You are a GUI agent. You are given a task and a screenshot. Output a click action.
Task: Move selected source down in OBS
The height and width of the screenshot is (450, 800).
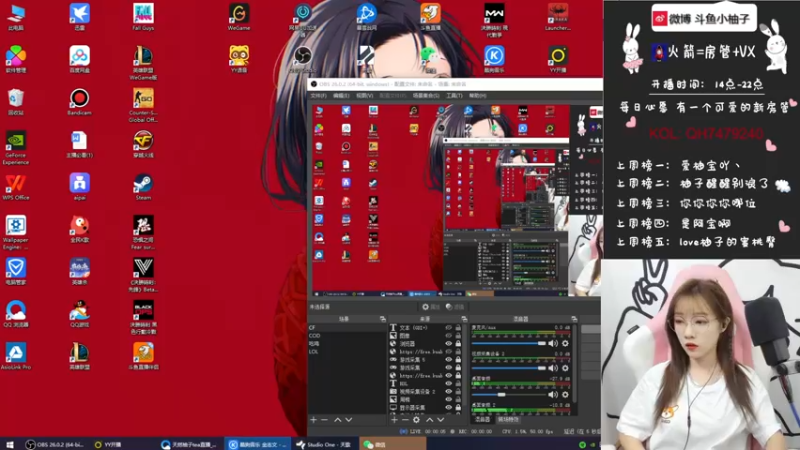tap(440, 419)
